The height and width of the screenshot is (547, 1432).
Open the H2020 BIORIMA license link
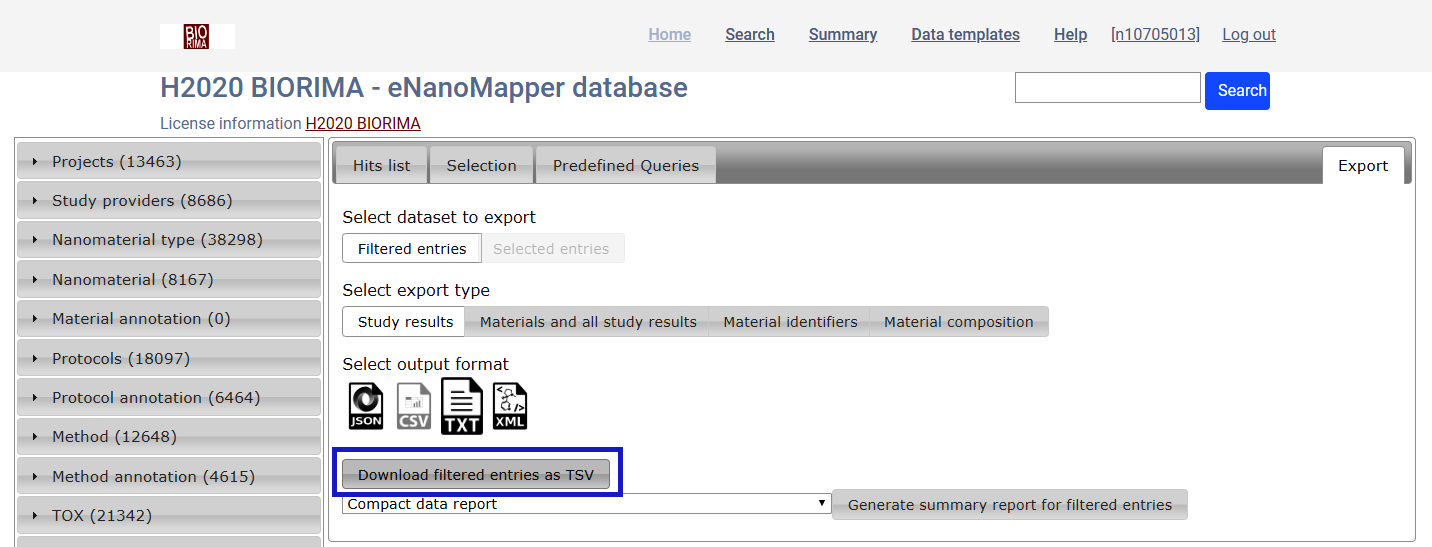point(363,124)
